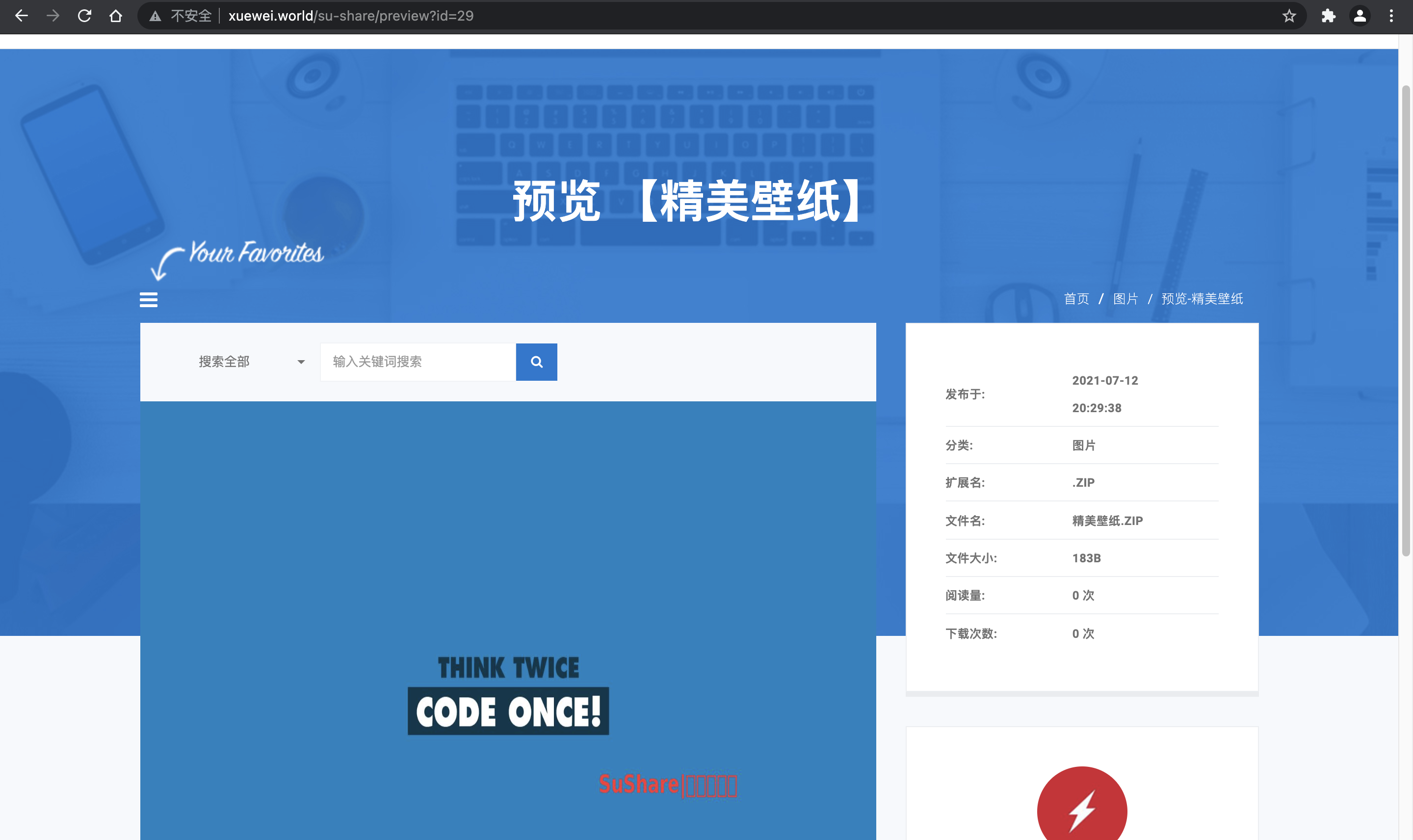The image size is (1413, 840).
Task: Open the Chrome three-dot menu
Action: tap(1391, 16)
